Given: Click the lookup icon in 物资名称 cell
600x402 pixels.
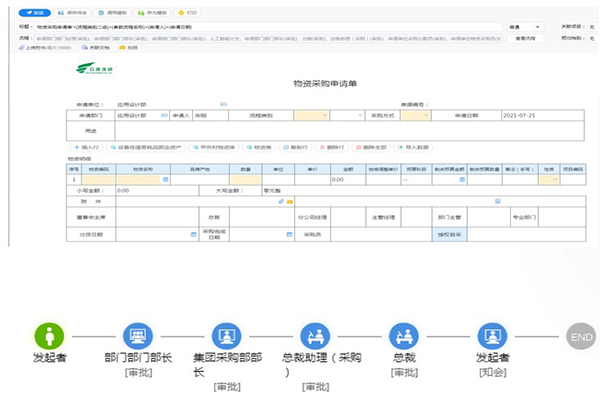Looking at the screenshot, I should [165, 179].
